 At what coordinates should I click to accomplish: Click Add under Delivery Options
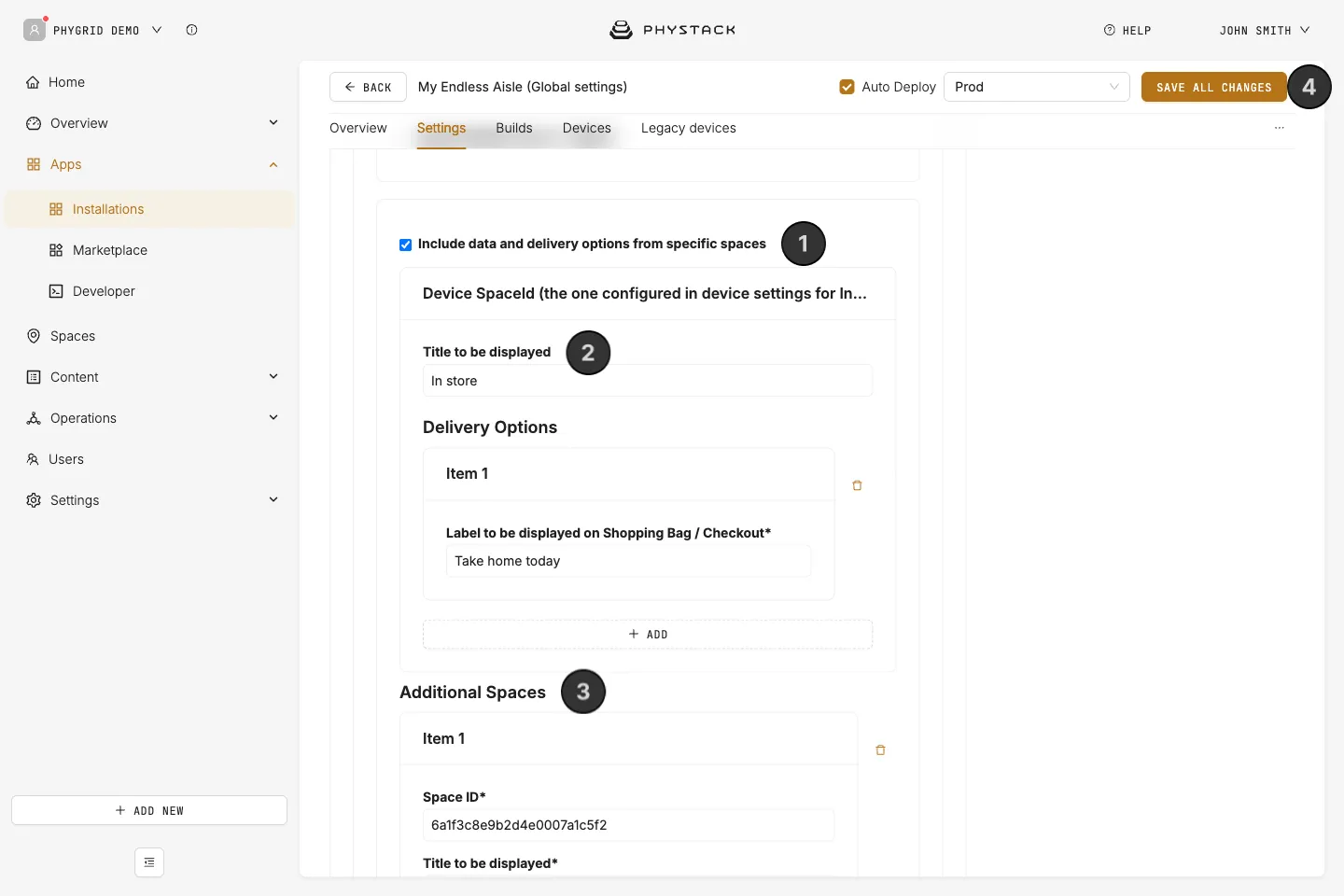[x=648, y=635]
